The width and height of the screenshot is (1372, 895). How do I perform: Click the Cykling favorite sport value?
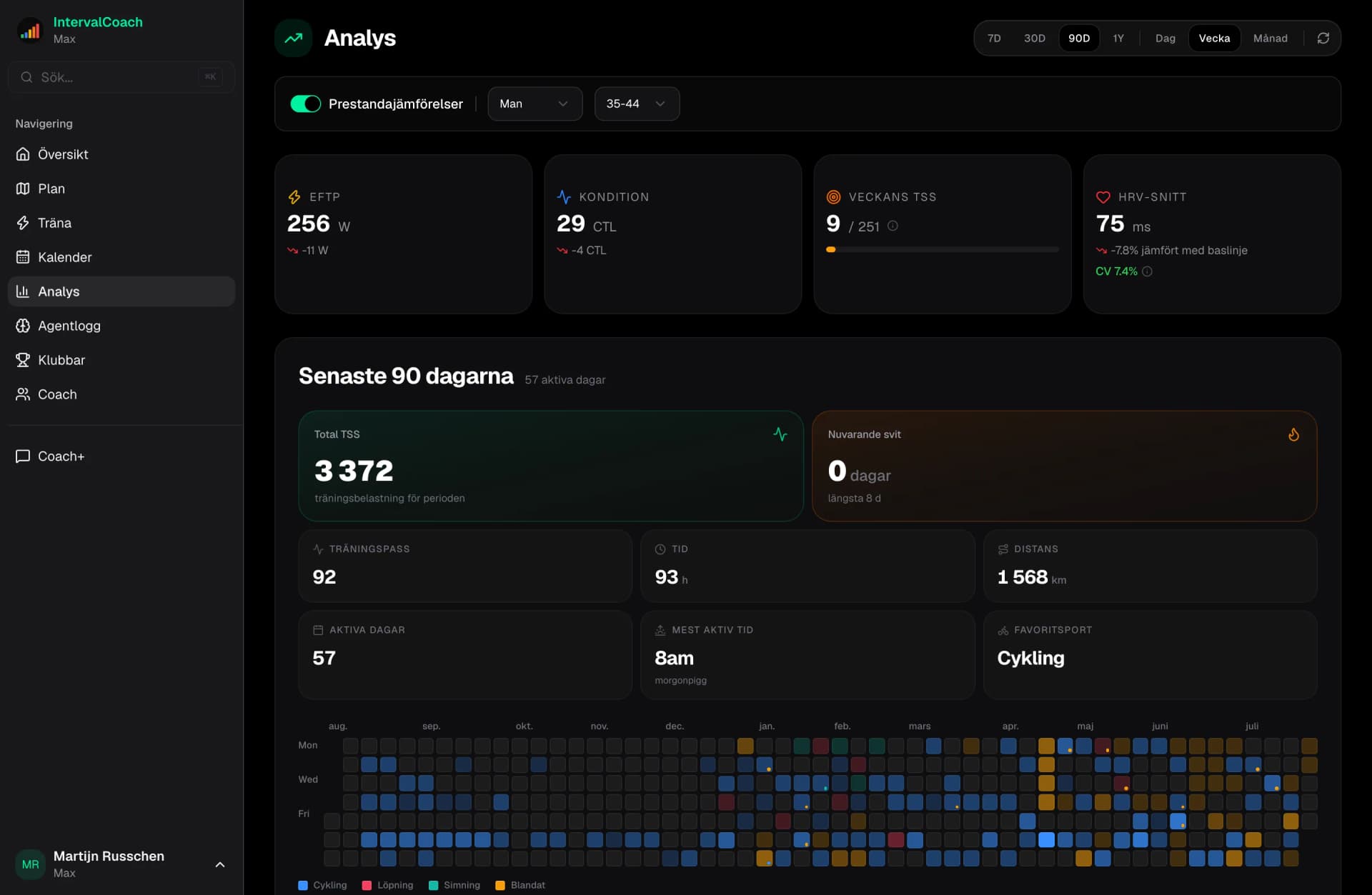1030,659
